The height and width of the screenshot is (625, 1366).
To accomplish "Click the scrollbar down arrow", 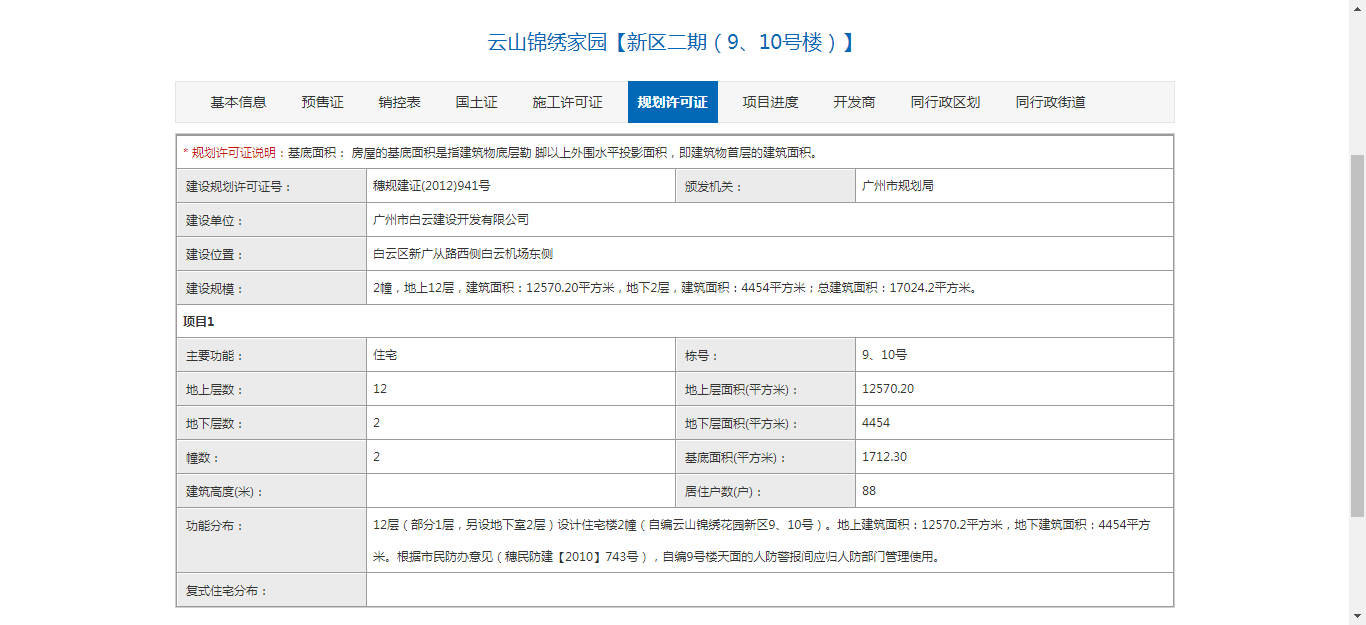I will pyautogui.click(x=1357, y=617).
